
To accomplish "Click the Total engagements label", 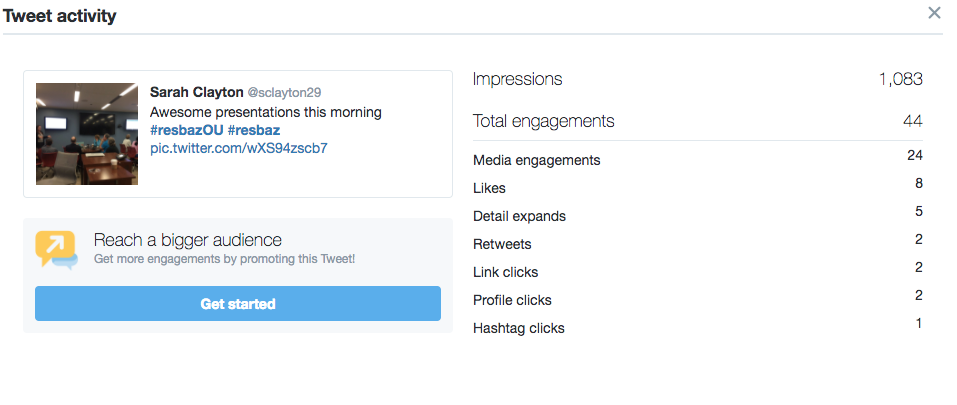I will (543, 121).
